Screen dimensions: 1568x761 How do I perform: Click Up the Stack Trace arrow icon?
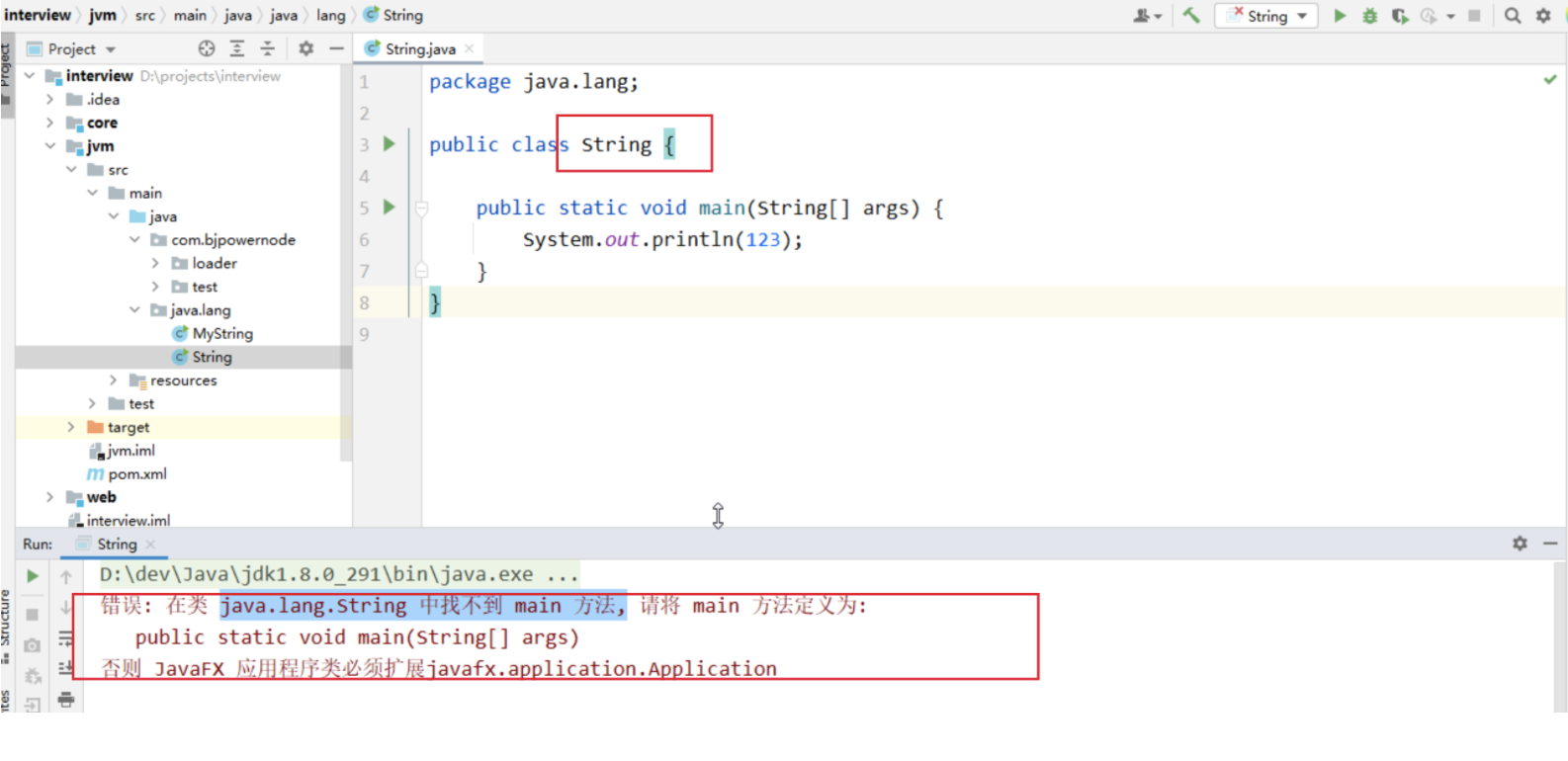(x=66, y=576)
